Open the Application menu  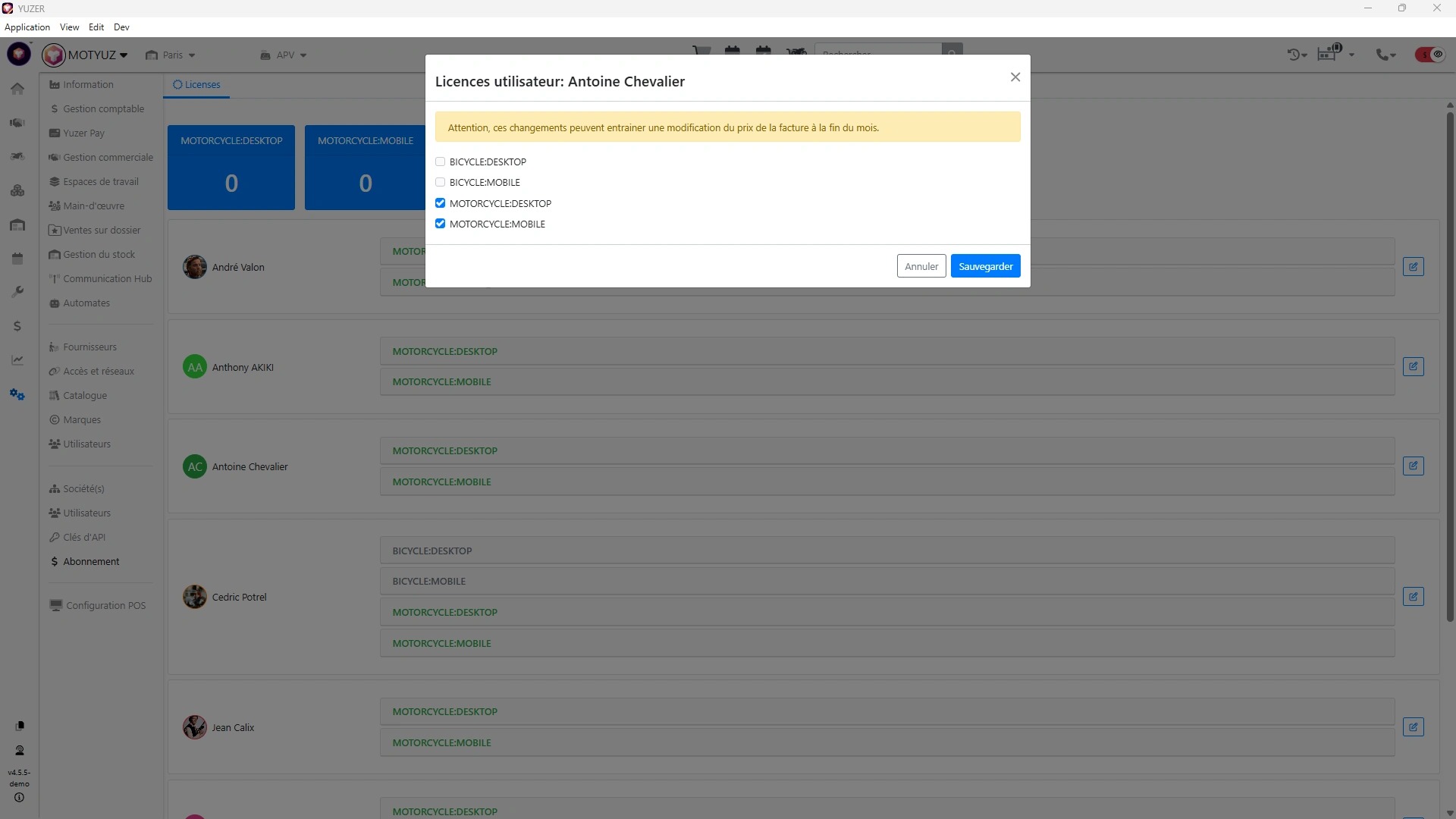point(27,27)
